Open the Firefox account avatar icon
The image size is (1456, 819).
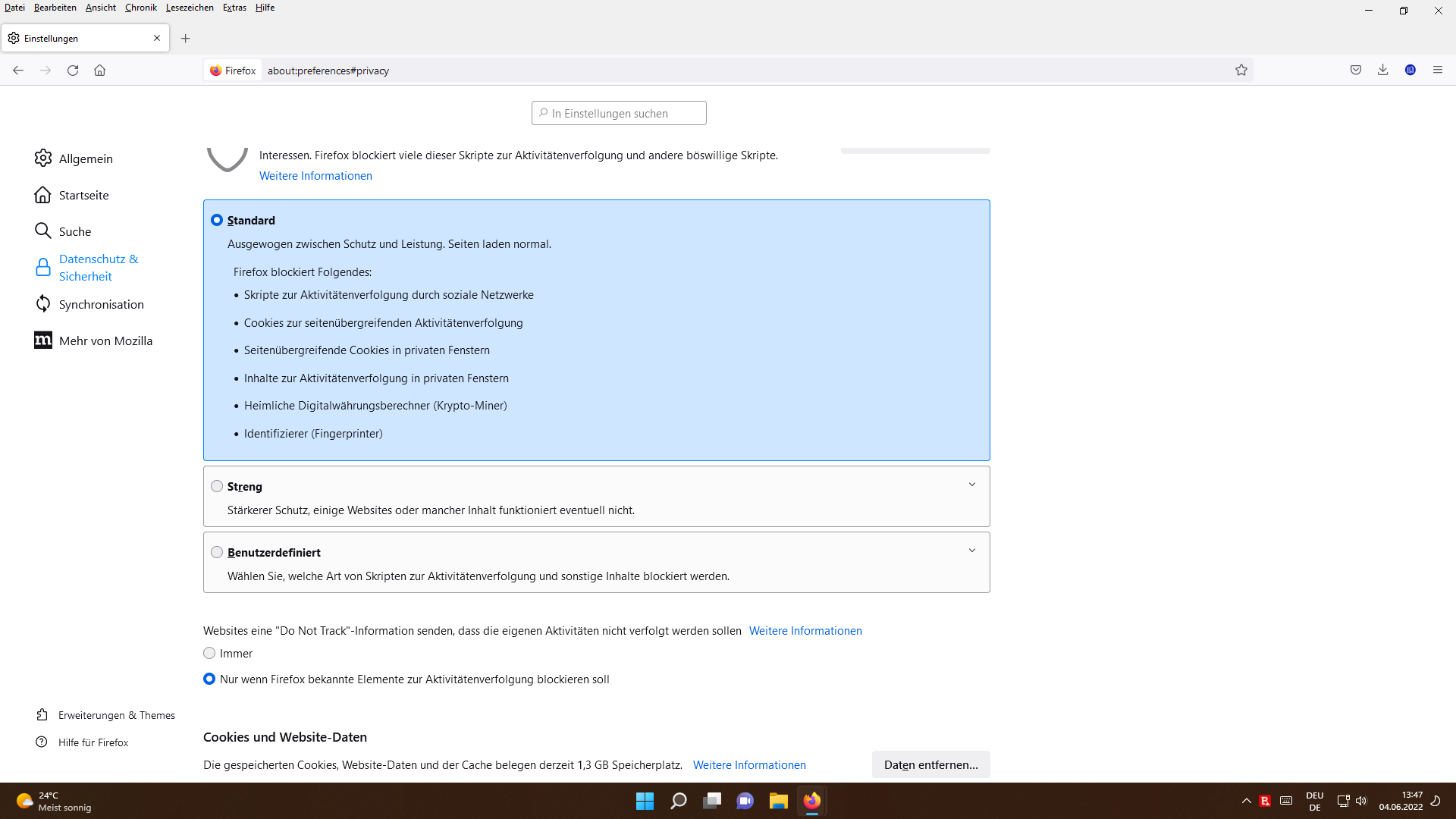pos(1410,70)
